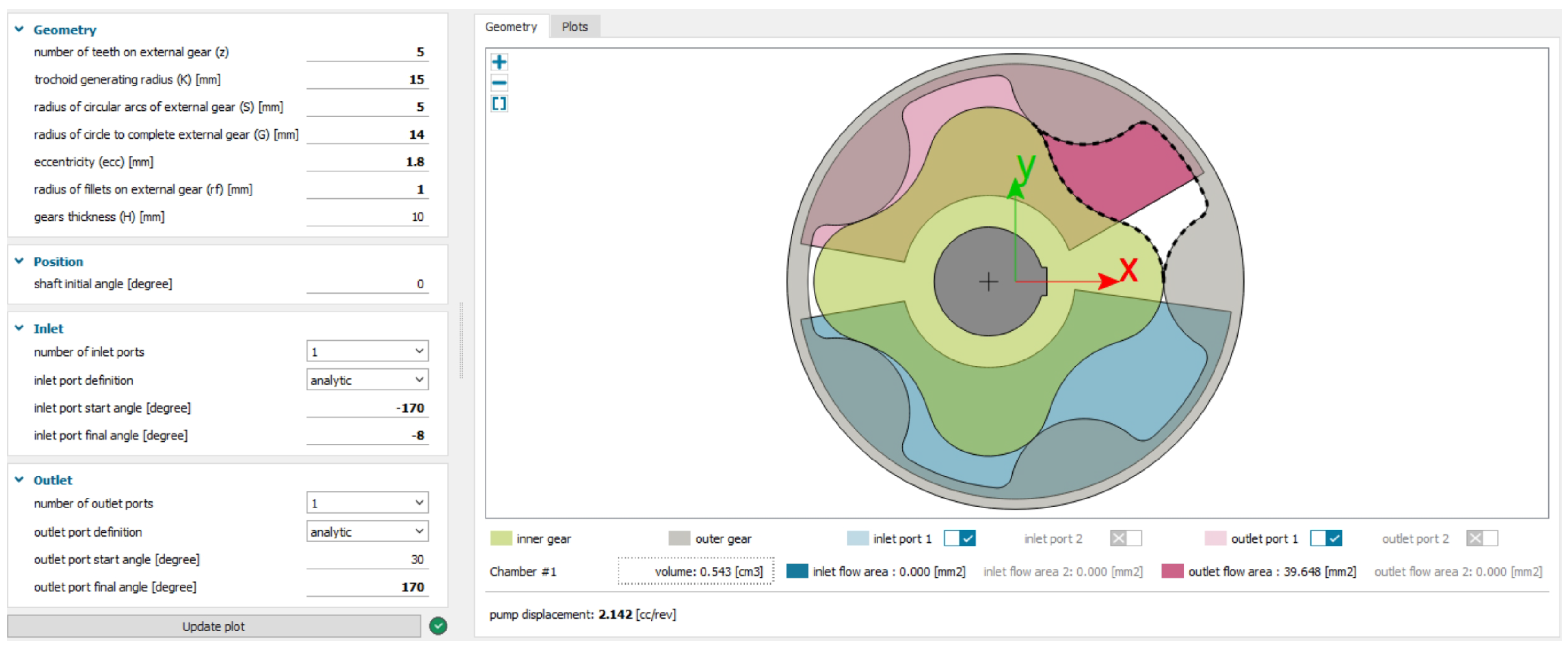Click the green y axis arrow

[1015, 190]
